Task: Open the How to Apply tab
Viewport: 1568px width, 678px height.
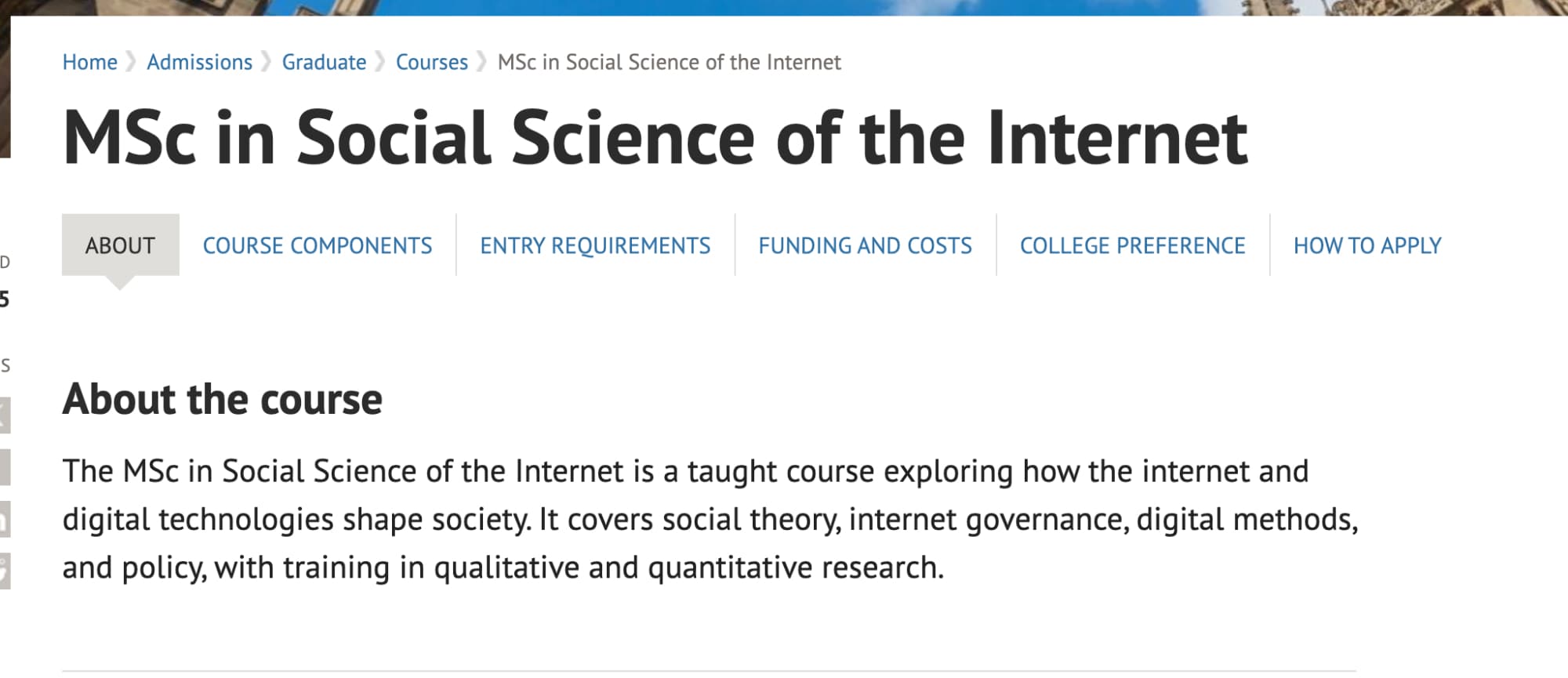Action: click(1367, 245)
